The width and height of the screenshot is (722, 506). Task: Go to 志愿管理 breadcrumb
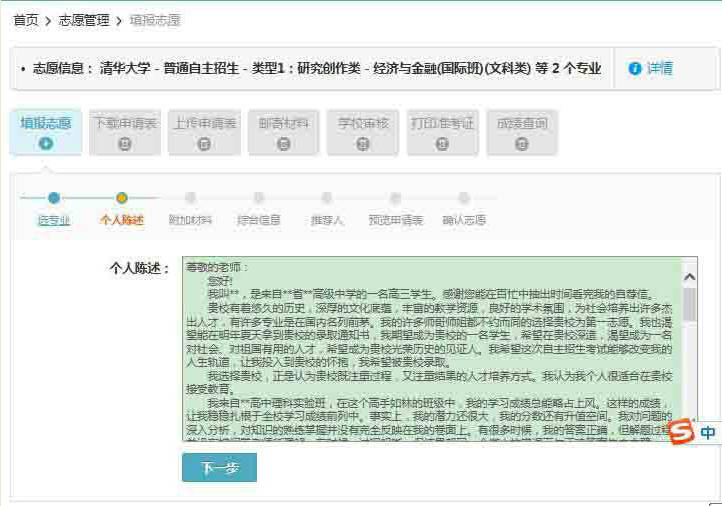84,20
